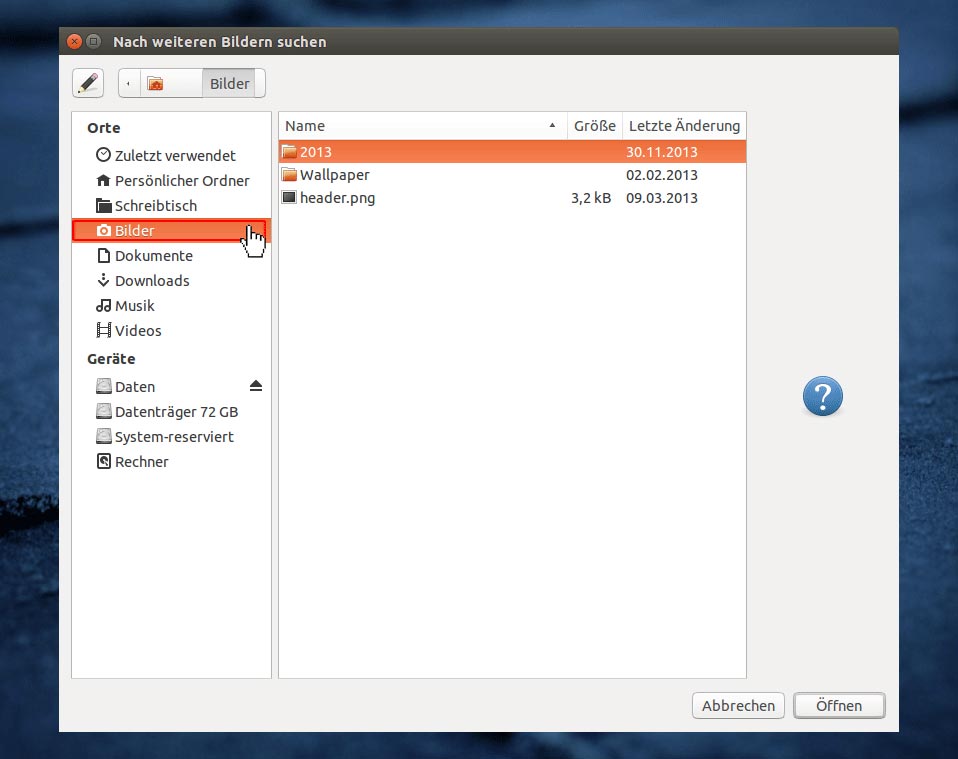Click the document icon beside Dokumente

(x=104, y=255)
